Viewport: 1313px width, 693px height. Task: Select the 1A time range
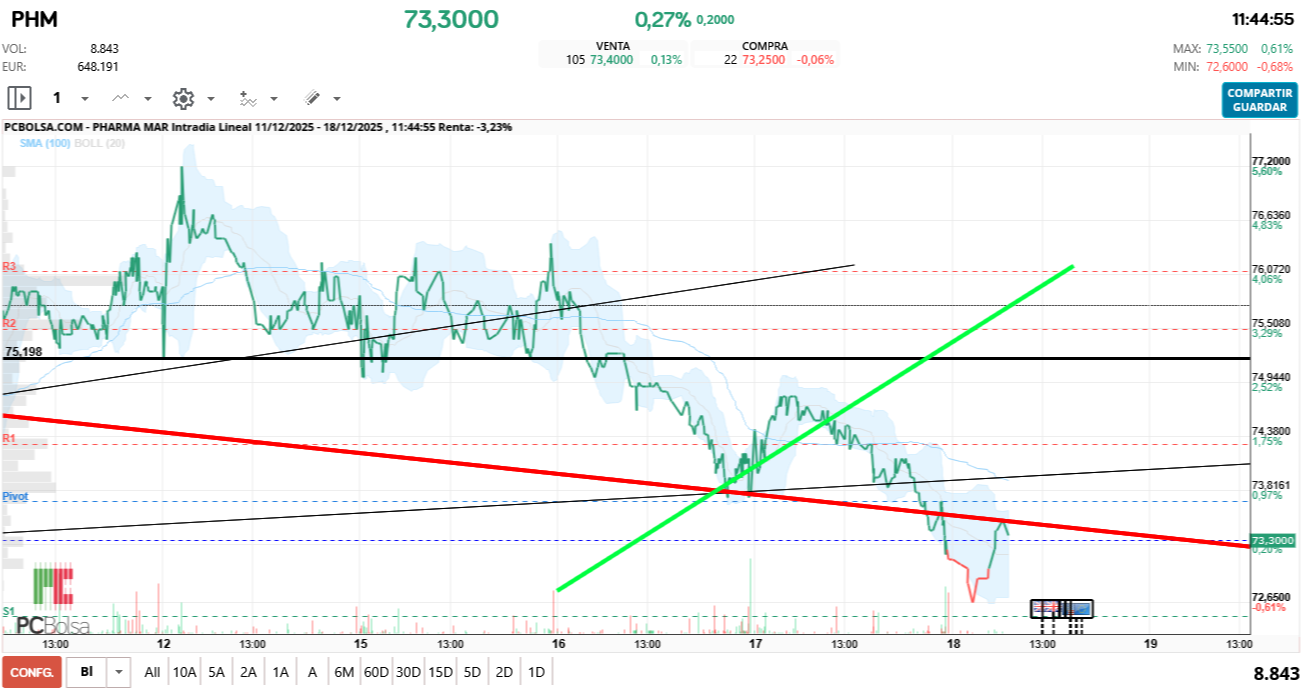point(281,672)
